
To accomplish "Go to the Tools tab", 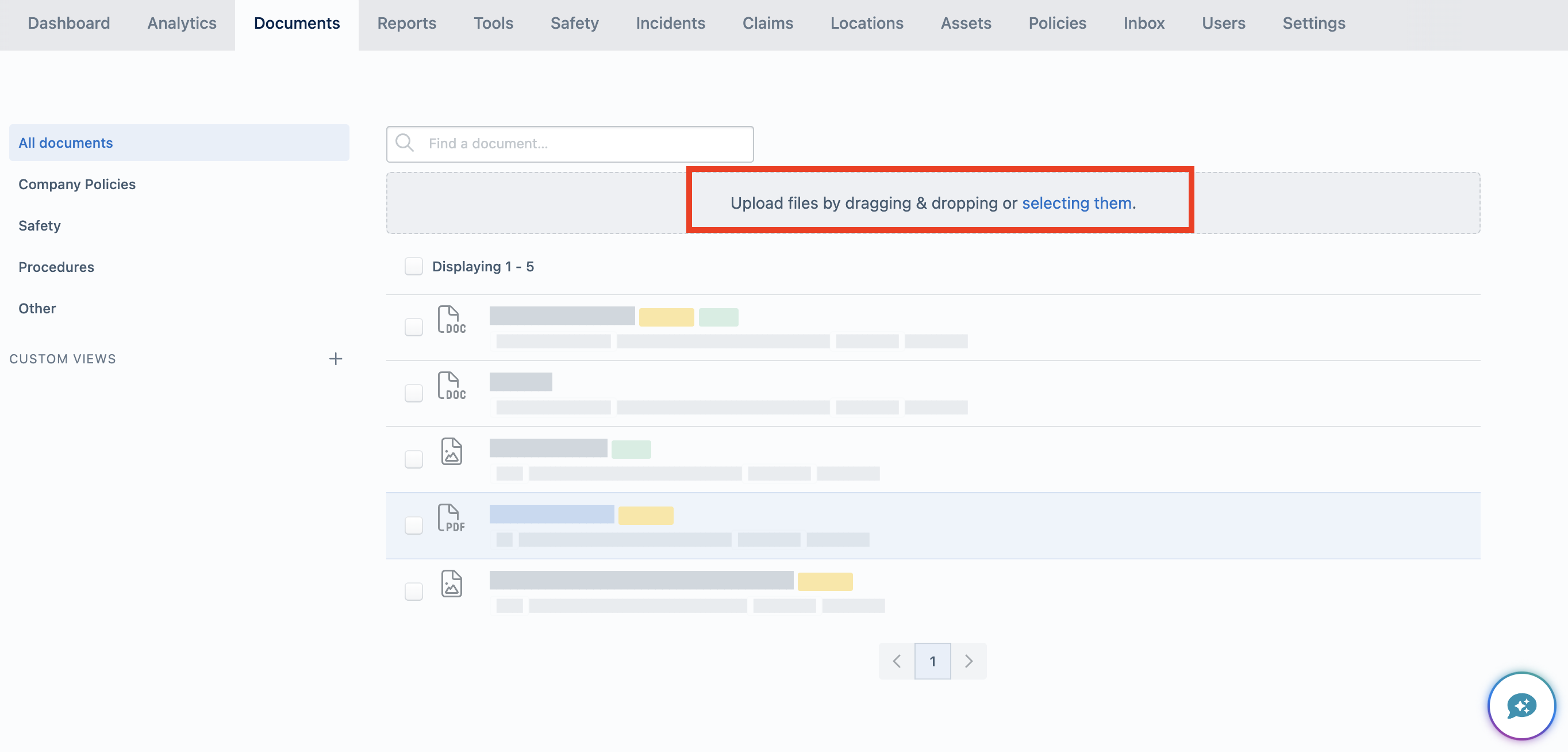I will 493,23.
